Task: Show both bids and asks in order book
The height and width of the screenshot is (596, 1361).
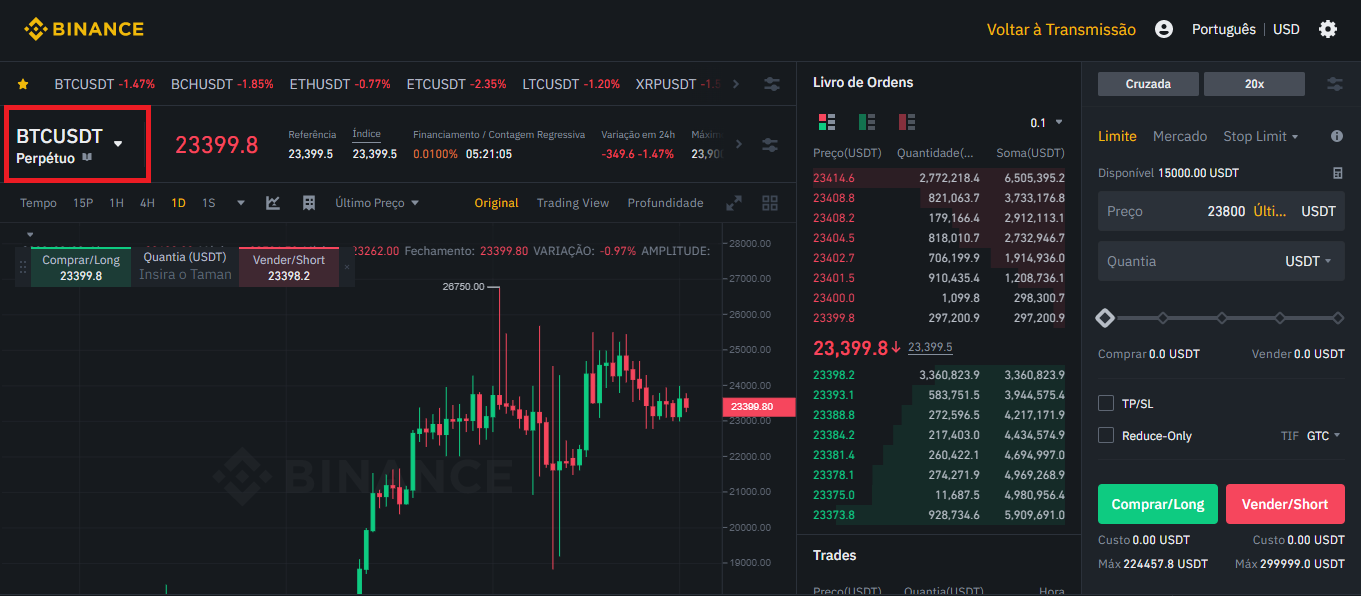Action: tap(827, 122)
